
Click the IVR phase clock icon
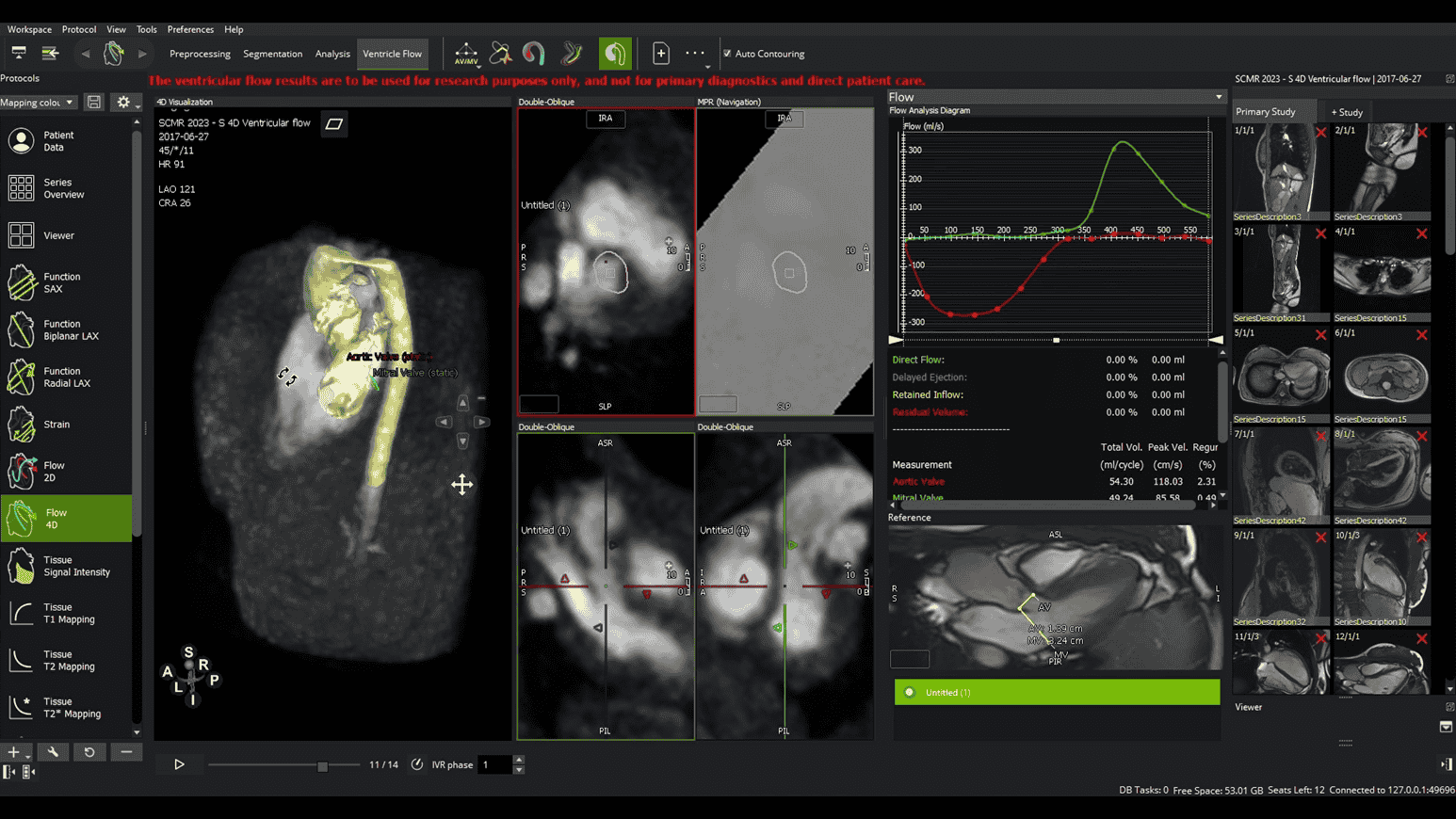(x=417, y=764)
